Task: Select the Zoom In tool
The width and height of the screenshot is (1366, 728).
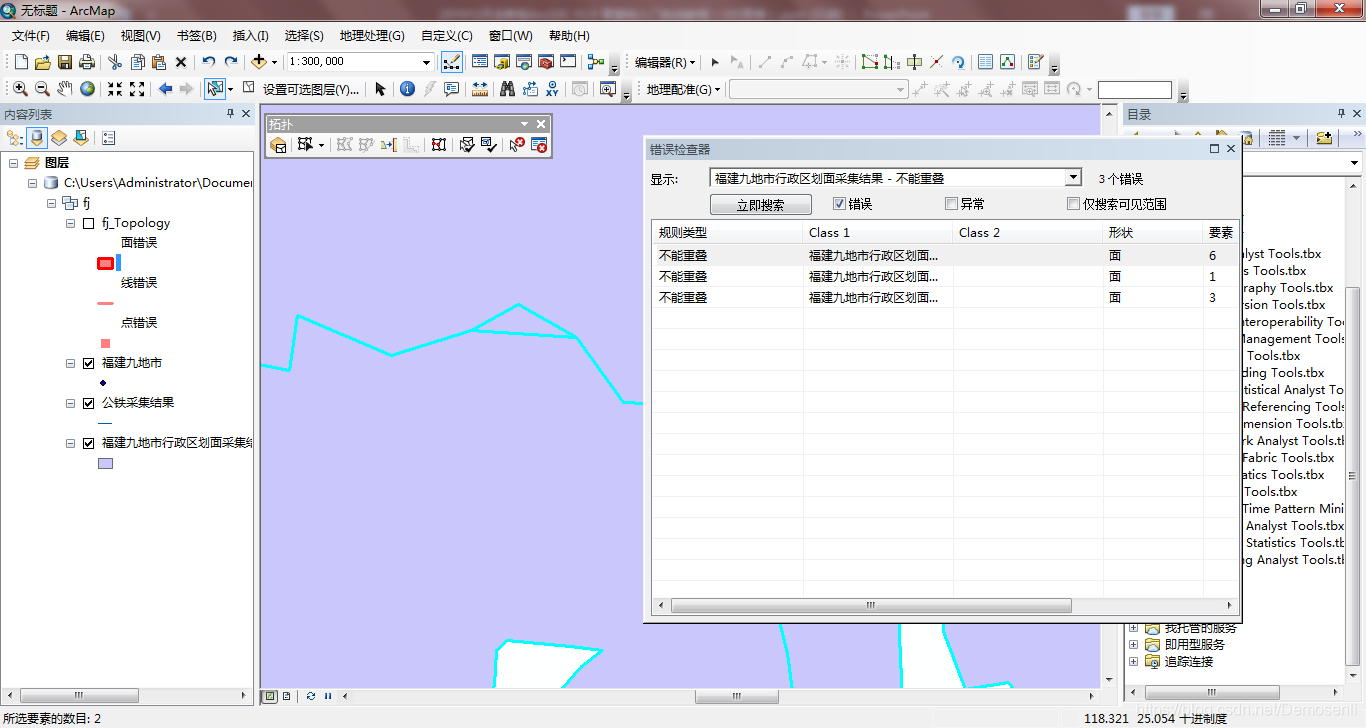Action: pyautogui.click(x=20, y=89)
